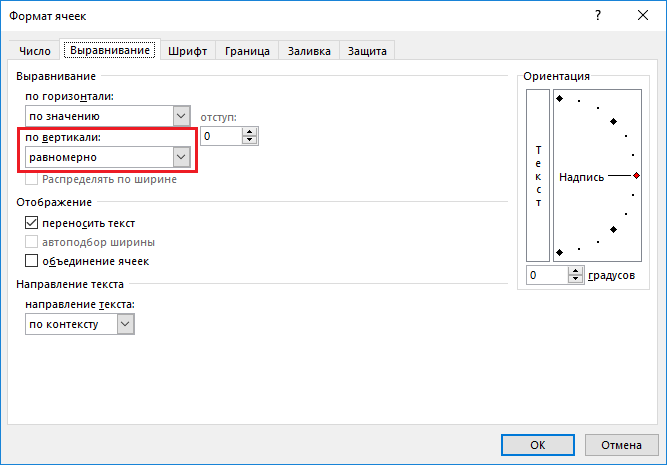The width and height of the screenshot is (667, 465).
Task: Increase the отступ spinner value
Action: (250, 131)
